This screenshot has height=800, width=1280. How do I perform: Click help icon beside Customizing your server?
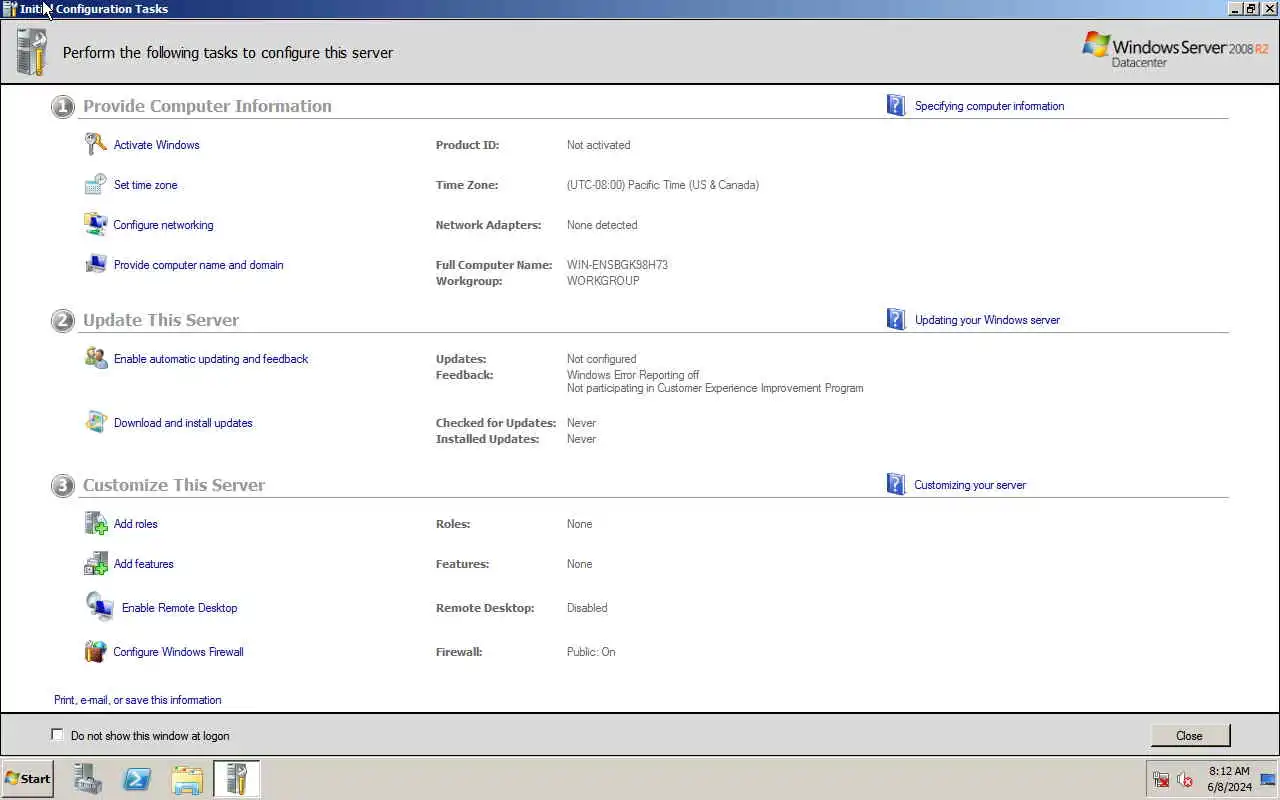pos(896,484)
